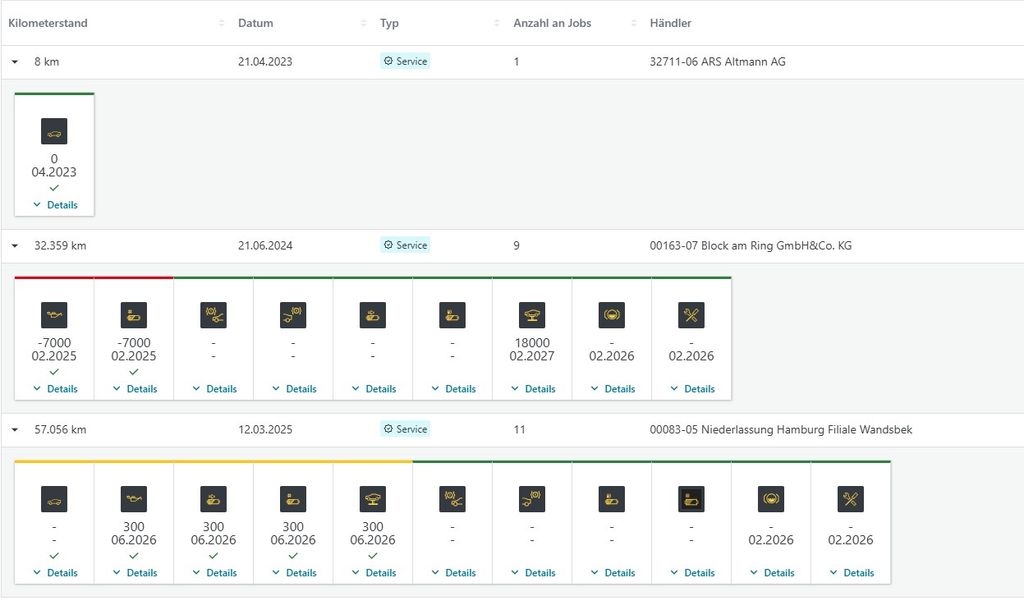1024x600 pixels.
Task: Click the oil can icon in the 57.056 km row
Action: coord(134,500)
